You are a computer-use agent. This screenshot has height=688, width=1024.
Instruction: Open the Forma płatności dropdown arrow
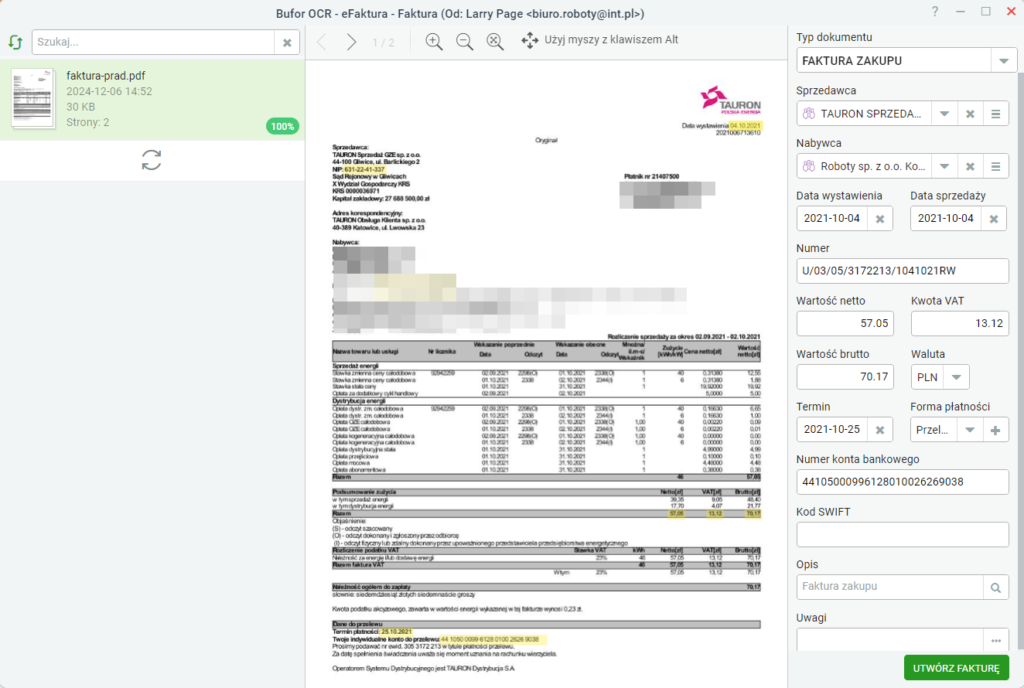coord(970,430)
